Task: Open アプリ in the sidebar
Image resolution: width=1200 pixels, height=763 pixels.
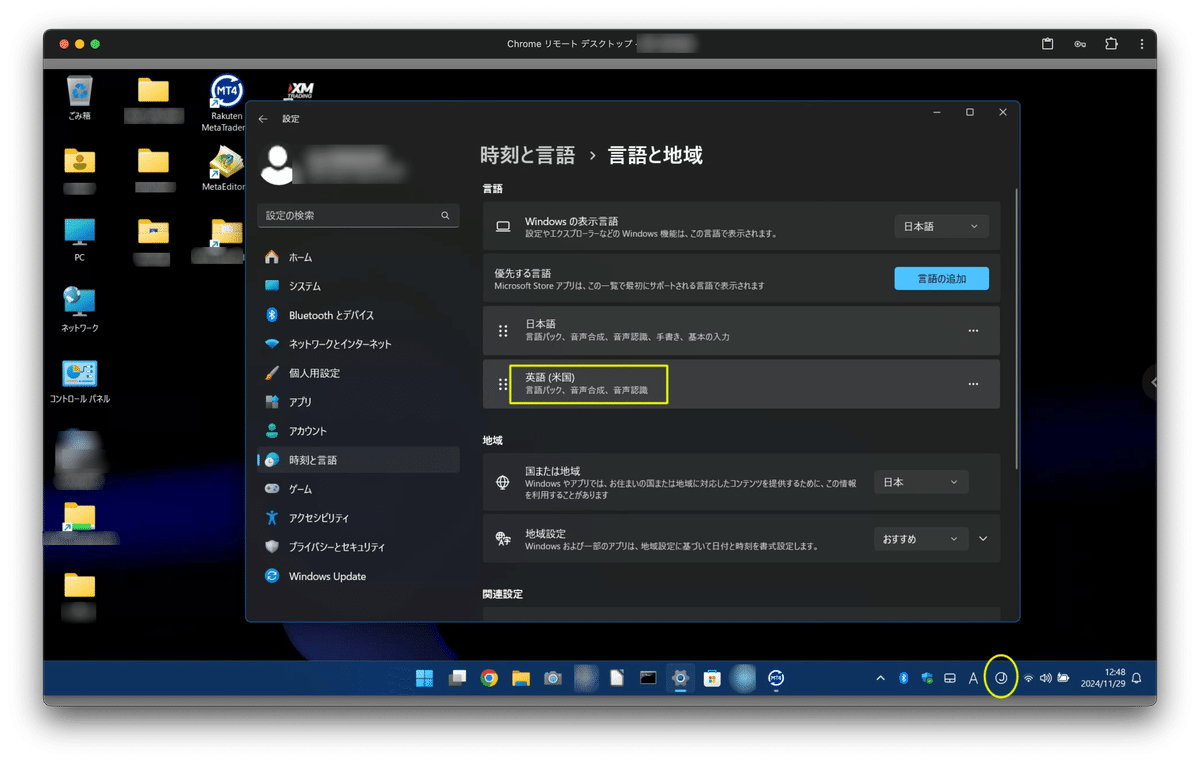Action: tap(358, 402)
